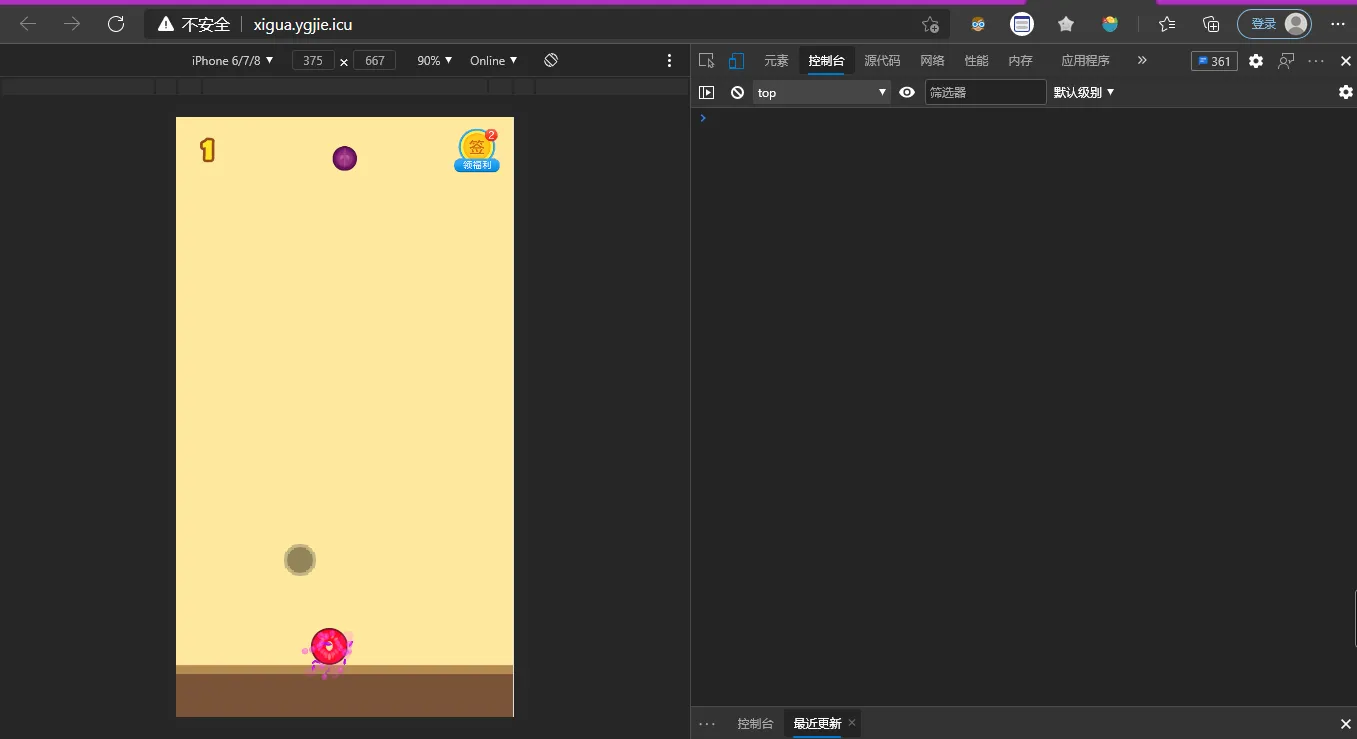Open the Collections icon
The height and width of the screenshot is (739, 1357).
[x=1211, y=24]
